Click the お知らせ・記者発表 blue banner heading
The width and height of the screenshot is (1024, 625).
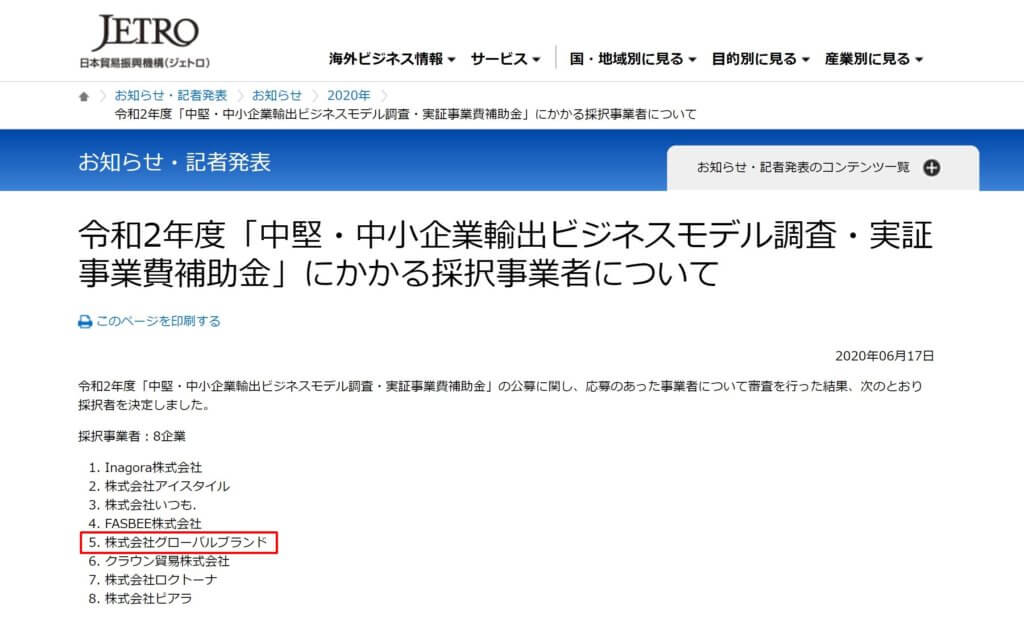(174, 162)
